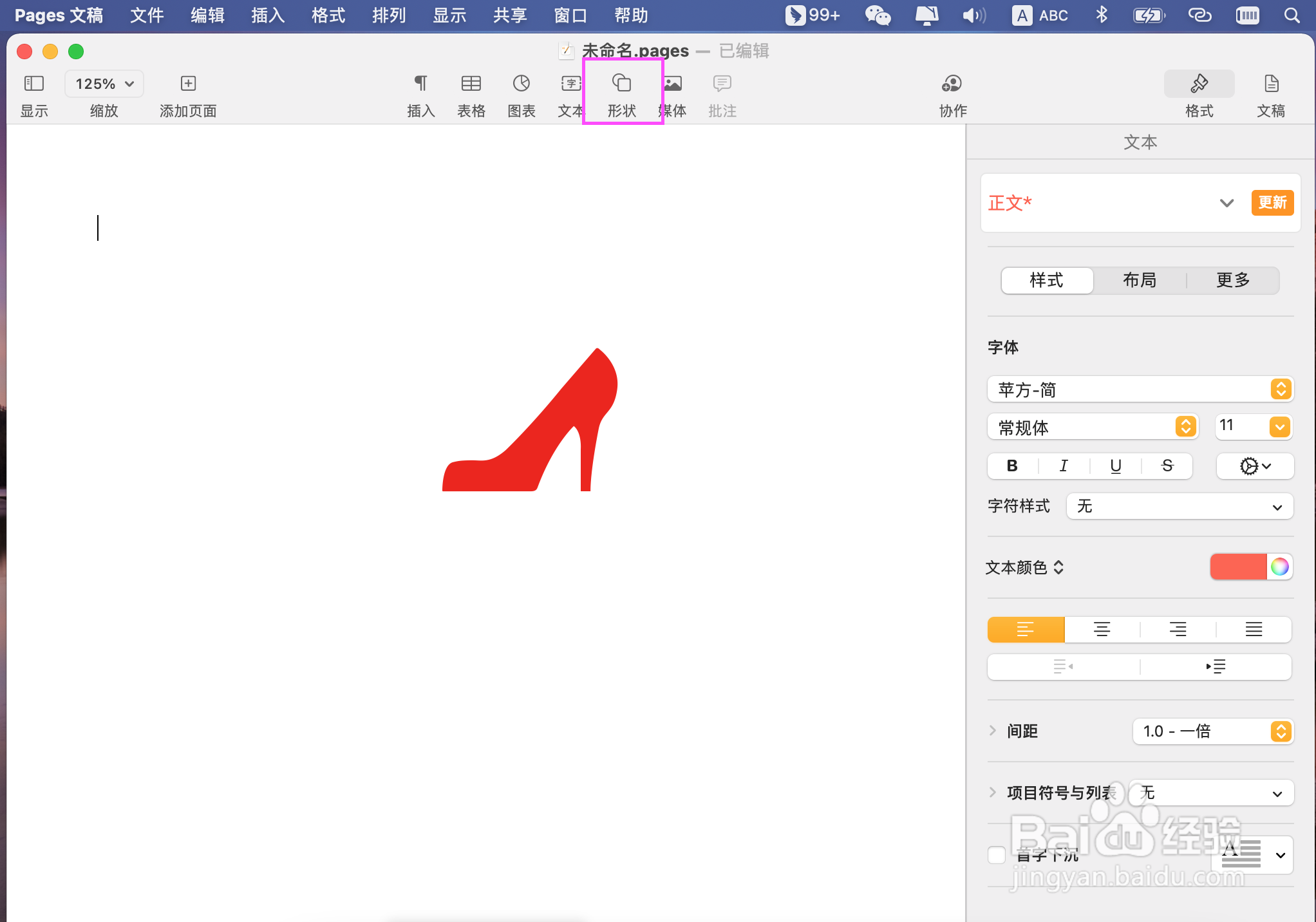
Task: Open the Arrange (排列) menu
Action: [388, 15]
